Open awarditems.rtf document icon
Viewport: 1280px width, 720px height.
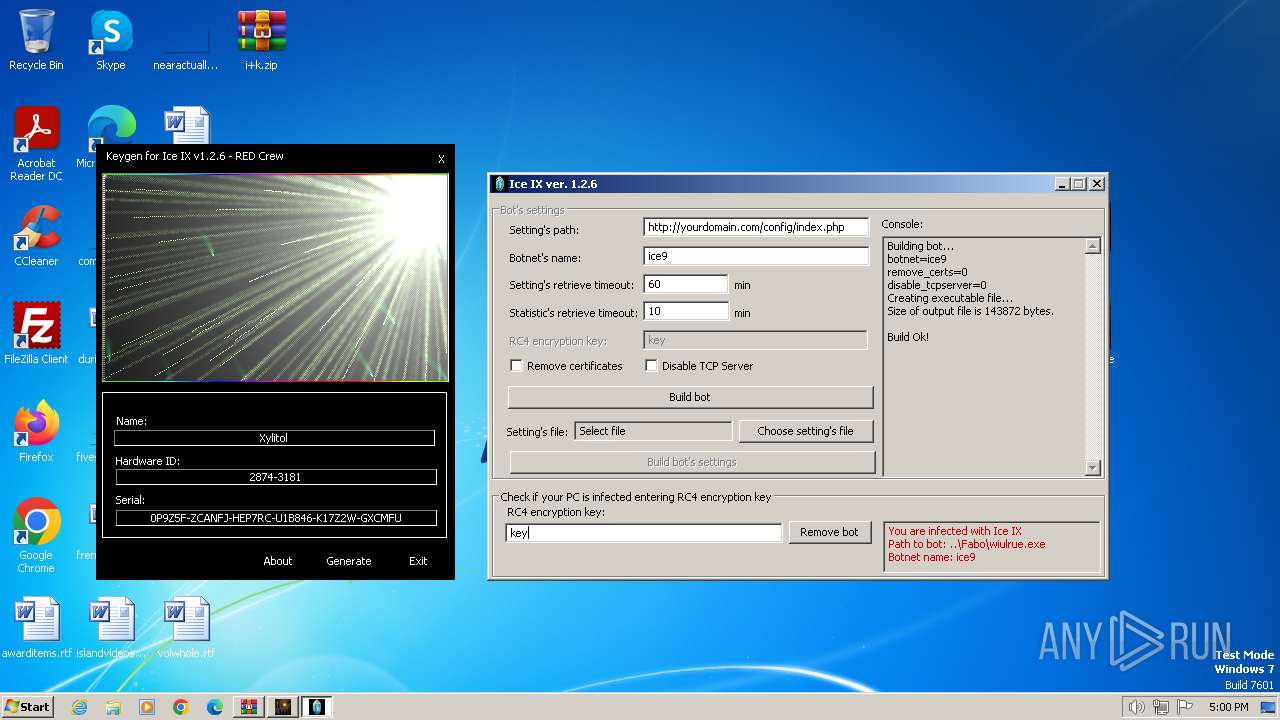(37, 627)
